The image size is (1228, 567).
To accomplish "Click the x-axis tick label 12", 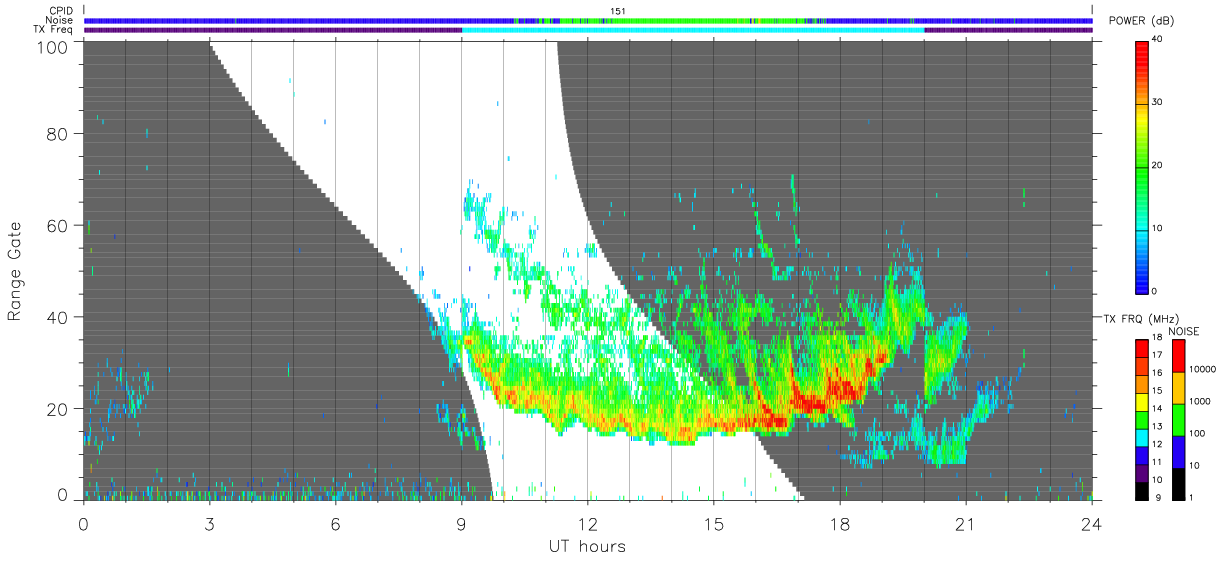I will [587, 523].
